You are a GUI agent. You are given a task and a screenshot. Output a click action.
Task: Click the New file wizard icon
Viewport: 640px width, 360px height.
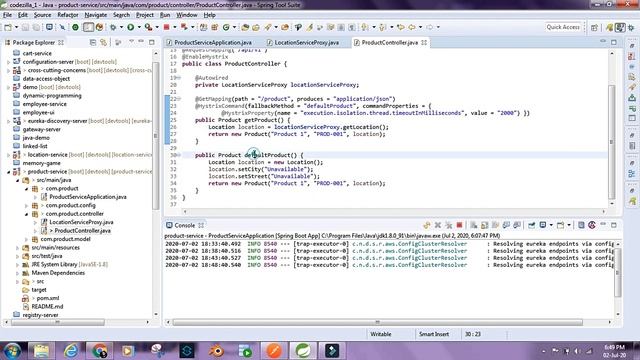click(x=8, y=27)
